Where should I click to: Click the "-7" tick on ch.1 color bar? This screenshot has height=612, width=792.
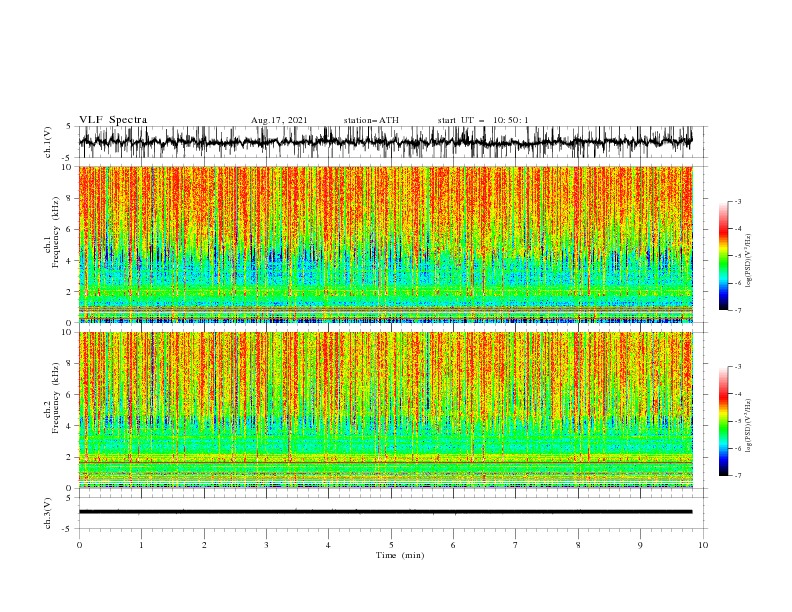tap(737, 310)
